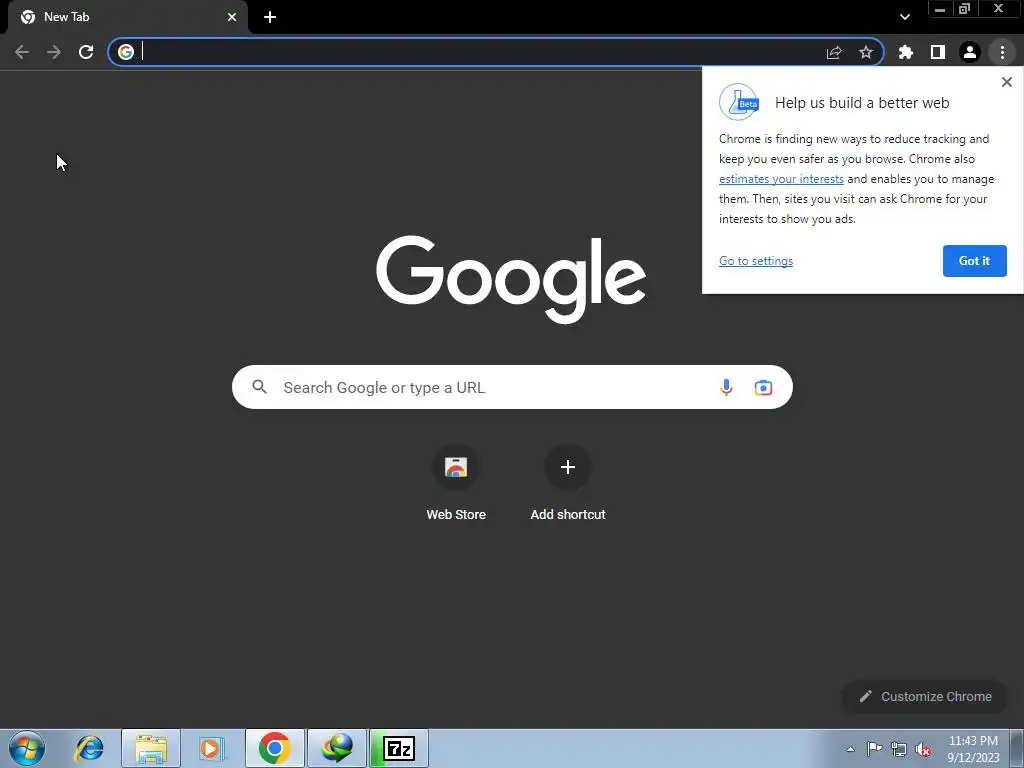Select the Chrome taskbar button

(275, 748)
